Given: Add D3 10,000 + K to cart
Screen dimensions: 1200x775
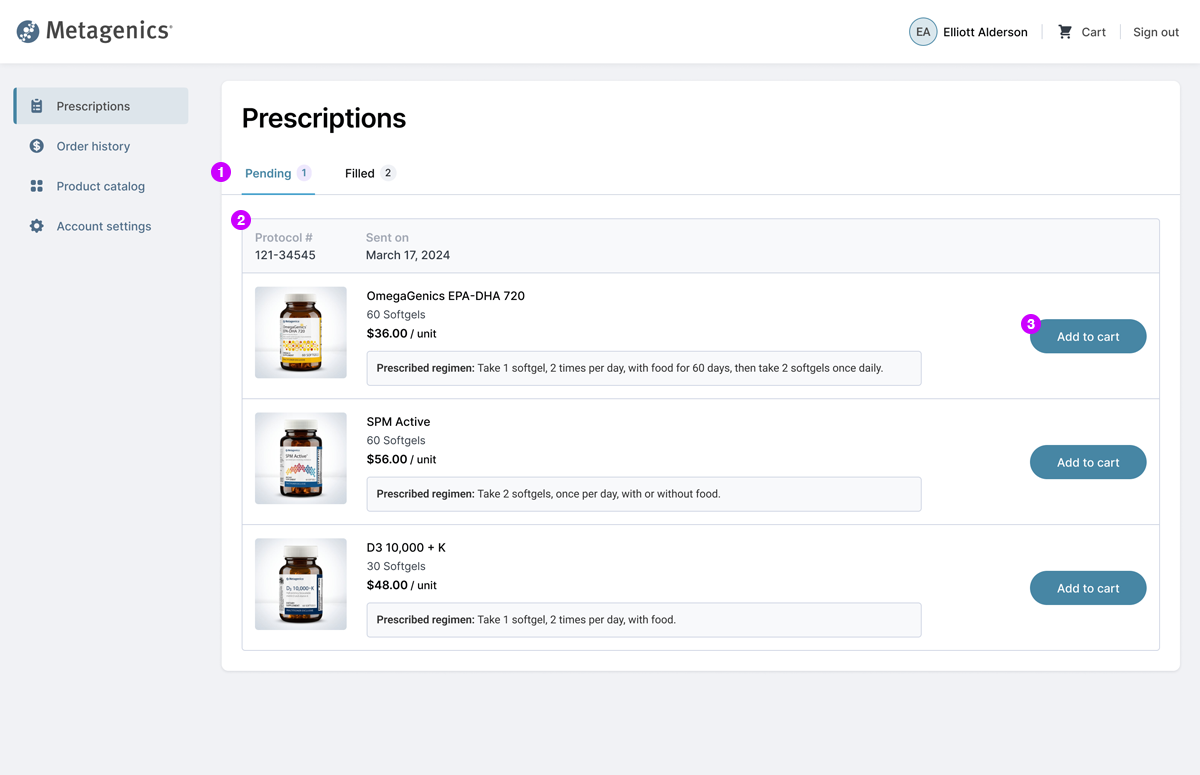Looking at the screenshot, I should click(1088, 589).
